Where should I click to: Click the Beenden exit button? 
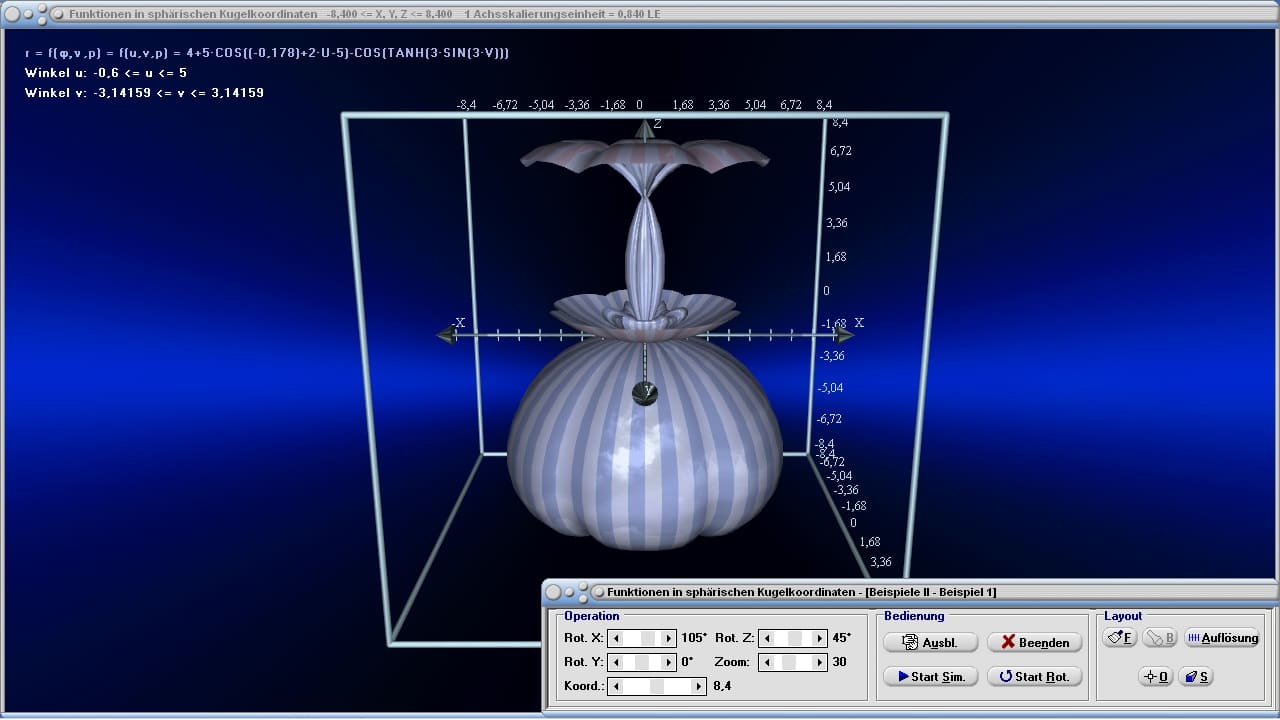click(x=1034, y=642)
